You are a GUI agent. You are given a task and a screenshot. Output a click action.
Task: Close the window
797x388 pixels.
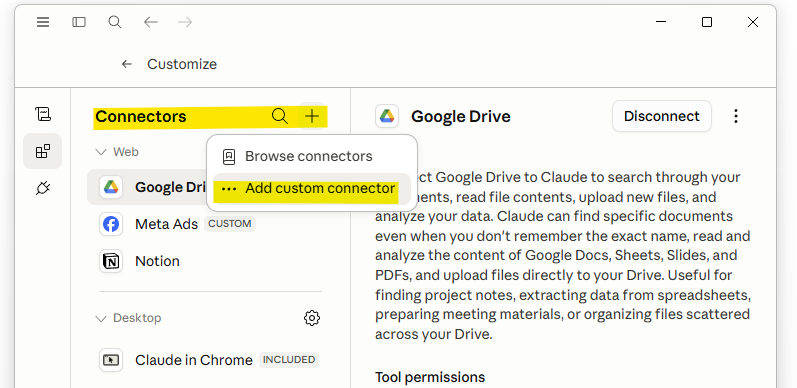pos(753,22)
